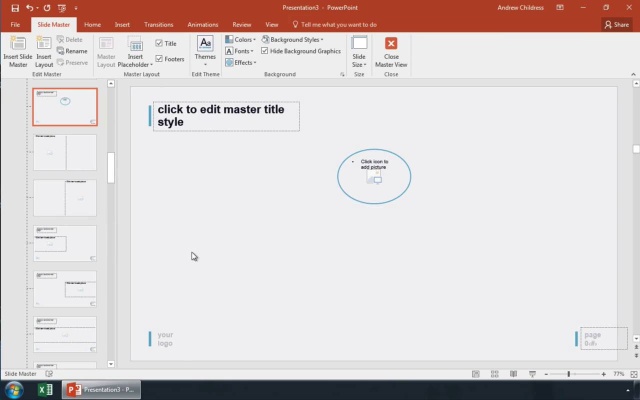Open the File tab
The width and height of the screenshot is (640, 400).
15,24
